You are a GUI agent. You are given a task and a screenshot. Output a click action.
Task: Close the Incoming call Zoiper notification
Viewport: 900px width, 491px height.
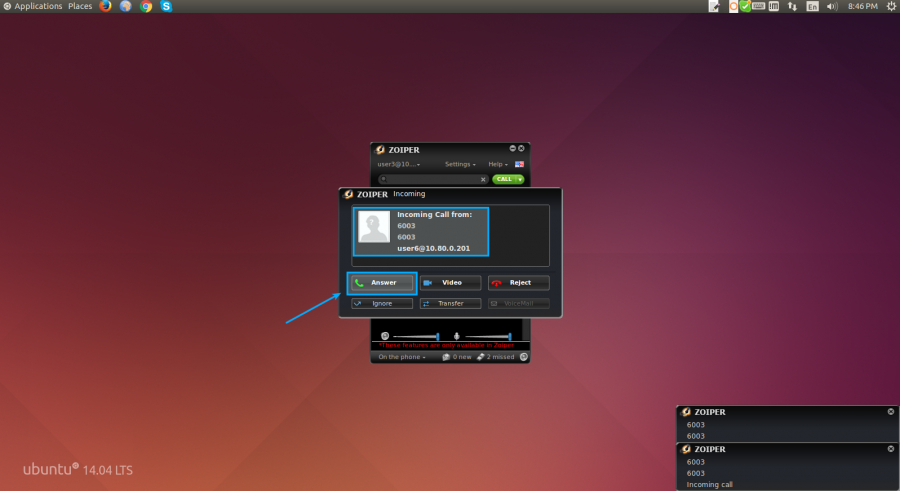pos(891,449)
